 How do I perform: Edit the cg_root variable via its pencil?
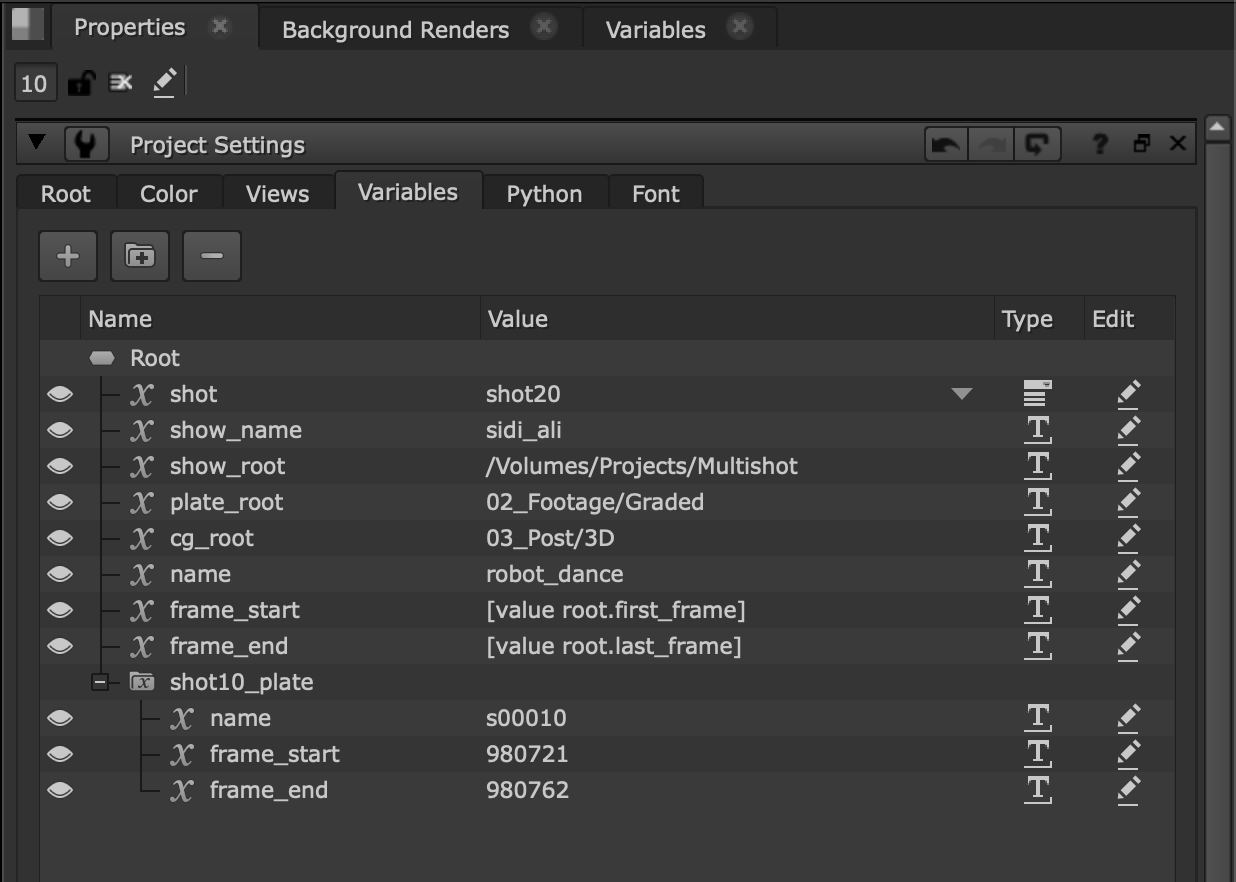(1128, 537)
